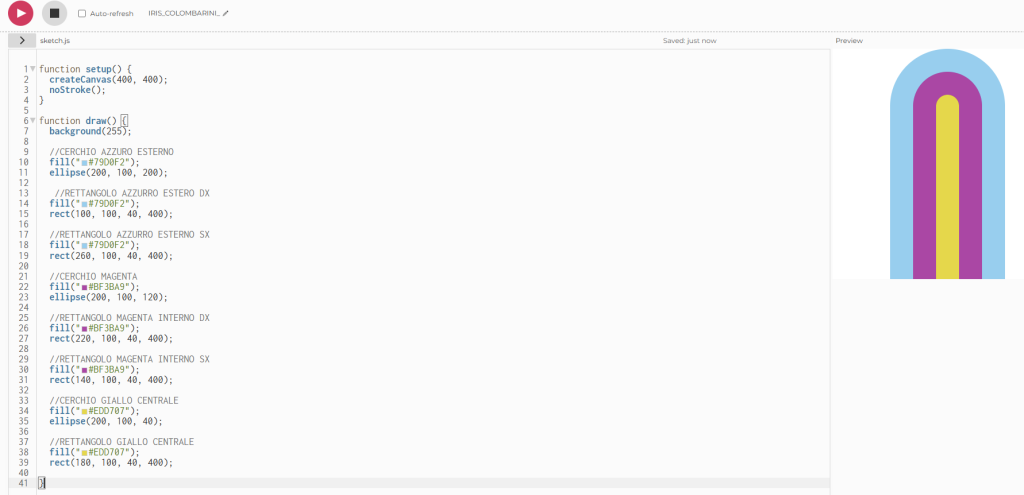This screenshot has width=1024, height=495.
Task: Fold the draw function at line 6
Action: click(32, 120)
